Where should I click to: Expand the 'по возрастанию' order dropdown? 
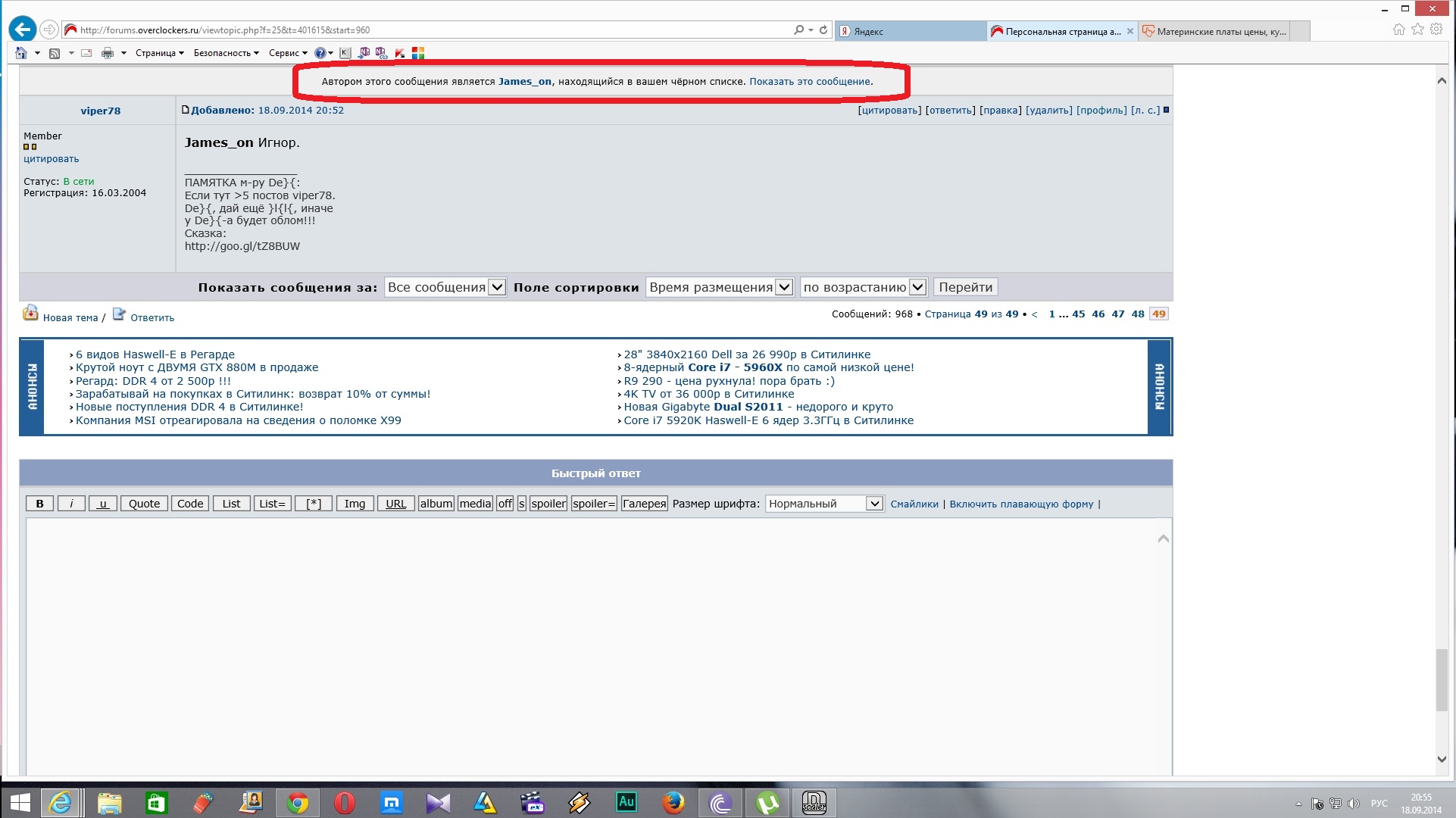(x=863, y=287)
